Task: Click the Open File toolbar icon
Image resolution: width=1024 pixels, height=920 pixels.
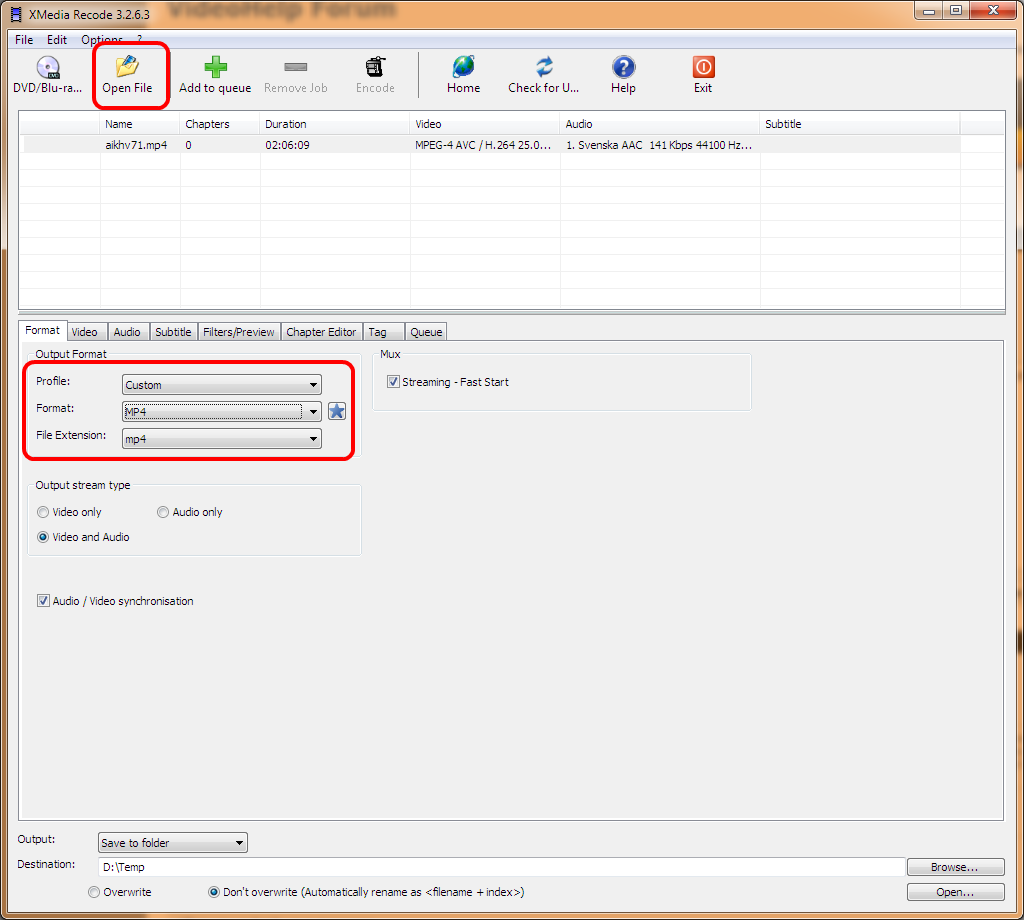Action: 127,74
